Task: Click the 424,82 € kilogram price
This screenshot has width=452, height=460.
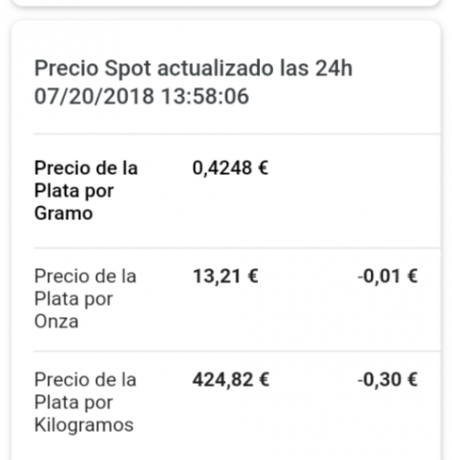Action: [231, 380]
